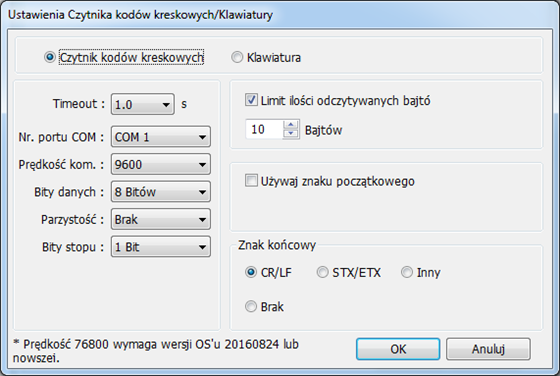Image resolution: width=560 pixels, height=376 pixels.
Task: Expand the Prędkość kom. 9600 dropdown
Action: (161, 164)
